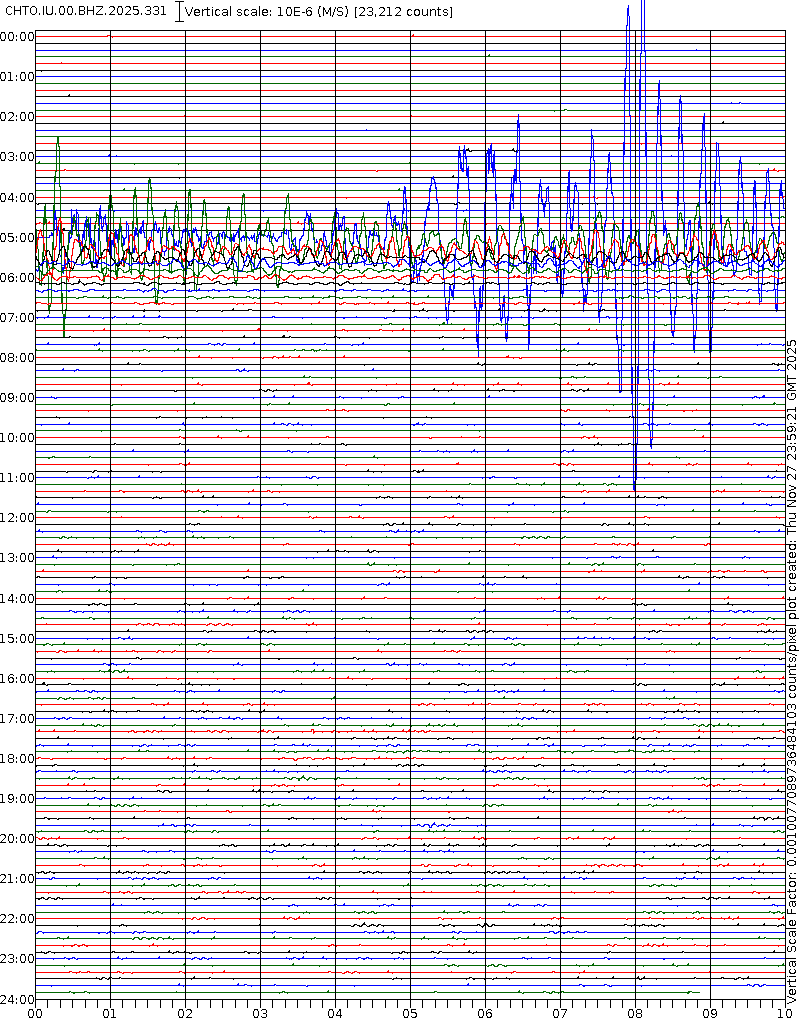Viewport: 800px width, 1024px height.
Task: Select the 18:00 hour label on left axis
Action: [17, 759]
